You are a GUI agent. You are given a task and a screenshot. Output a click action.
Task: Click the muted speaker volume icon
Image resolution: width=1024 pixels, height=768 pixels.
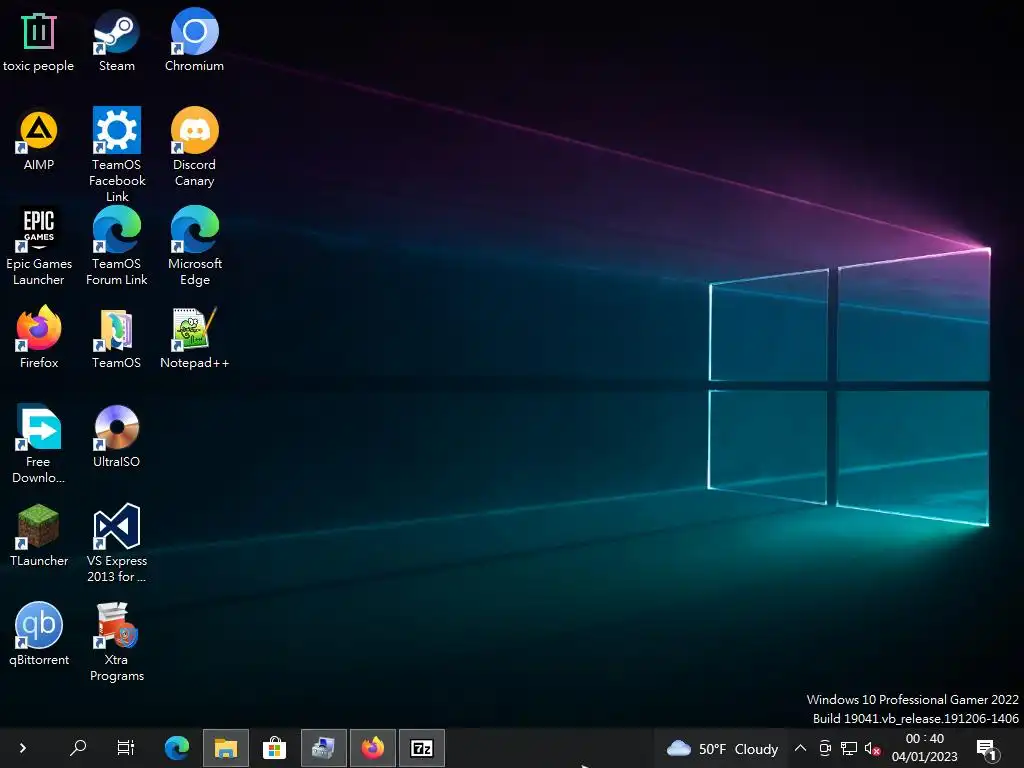[872, 748]
